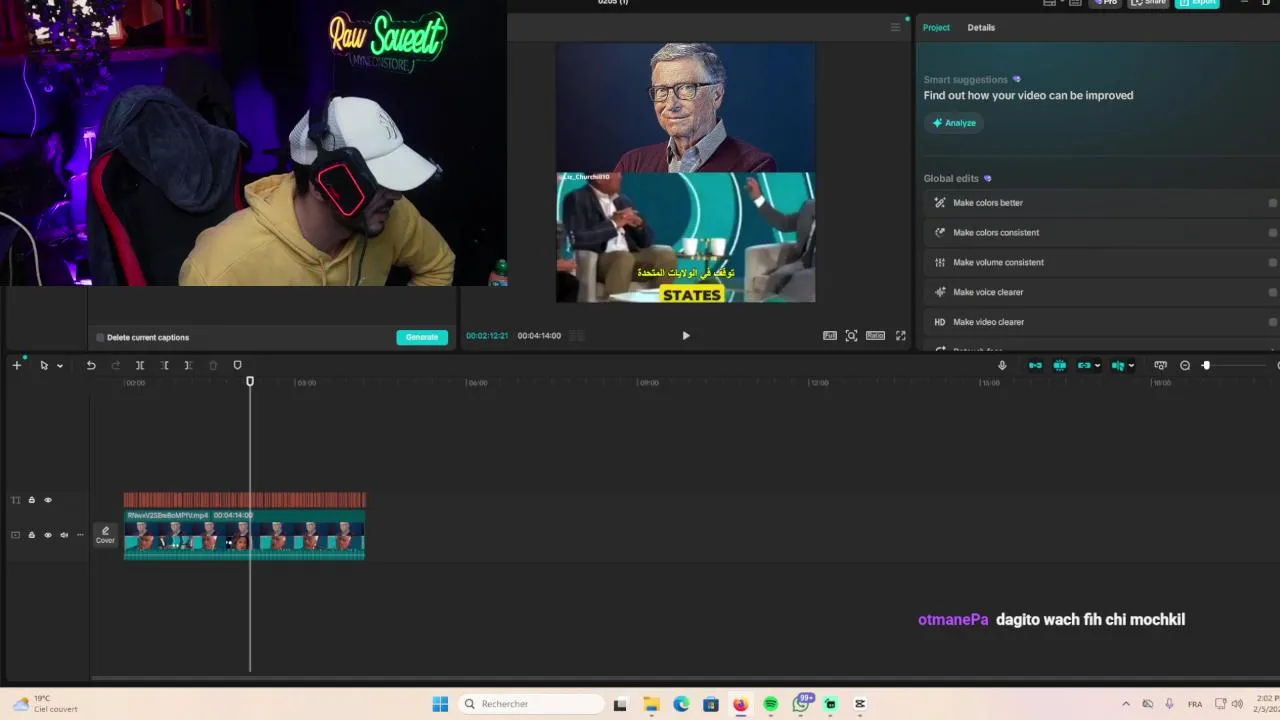The width and height of the screenshot is (1280, 720).
Task: Click the microphone record voiceover icon
Action: (x=1002, y=366)
